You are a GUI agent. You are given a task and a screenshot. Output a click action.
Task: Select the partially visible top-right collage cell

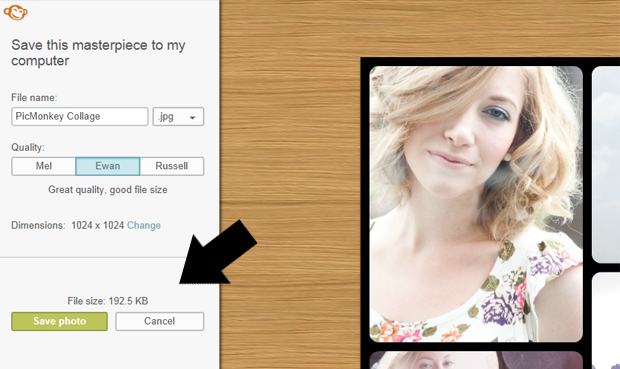(606, 164)
